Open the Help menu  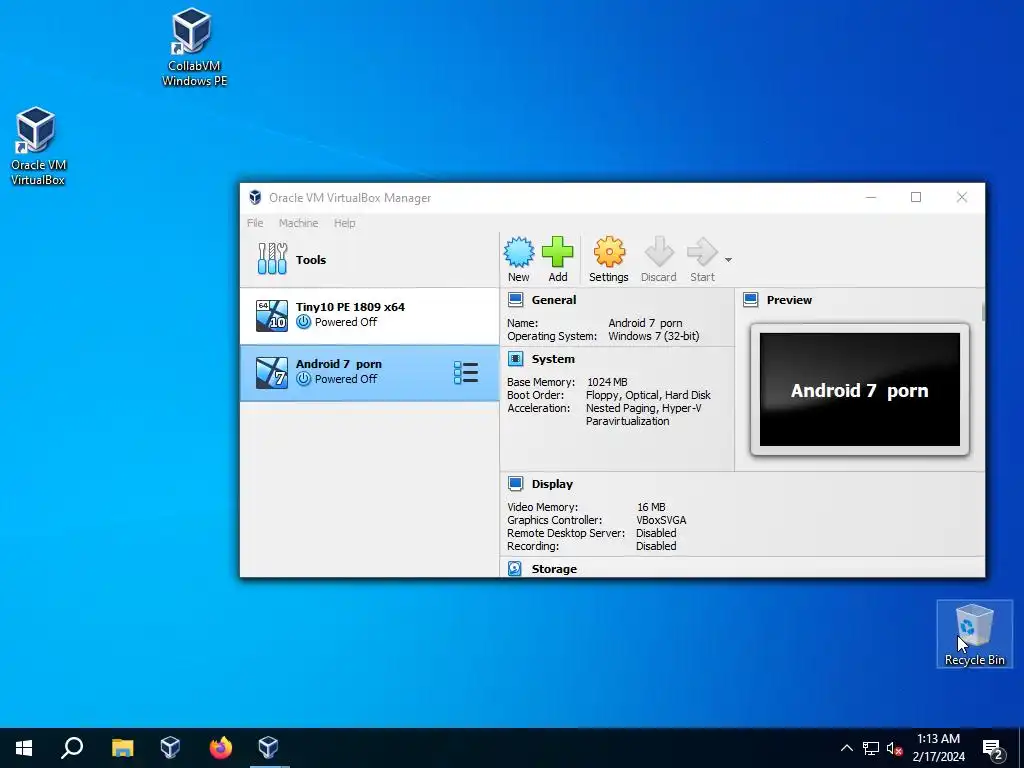(x=345, y=223)
